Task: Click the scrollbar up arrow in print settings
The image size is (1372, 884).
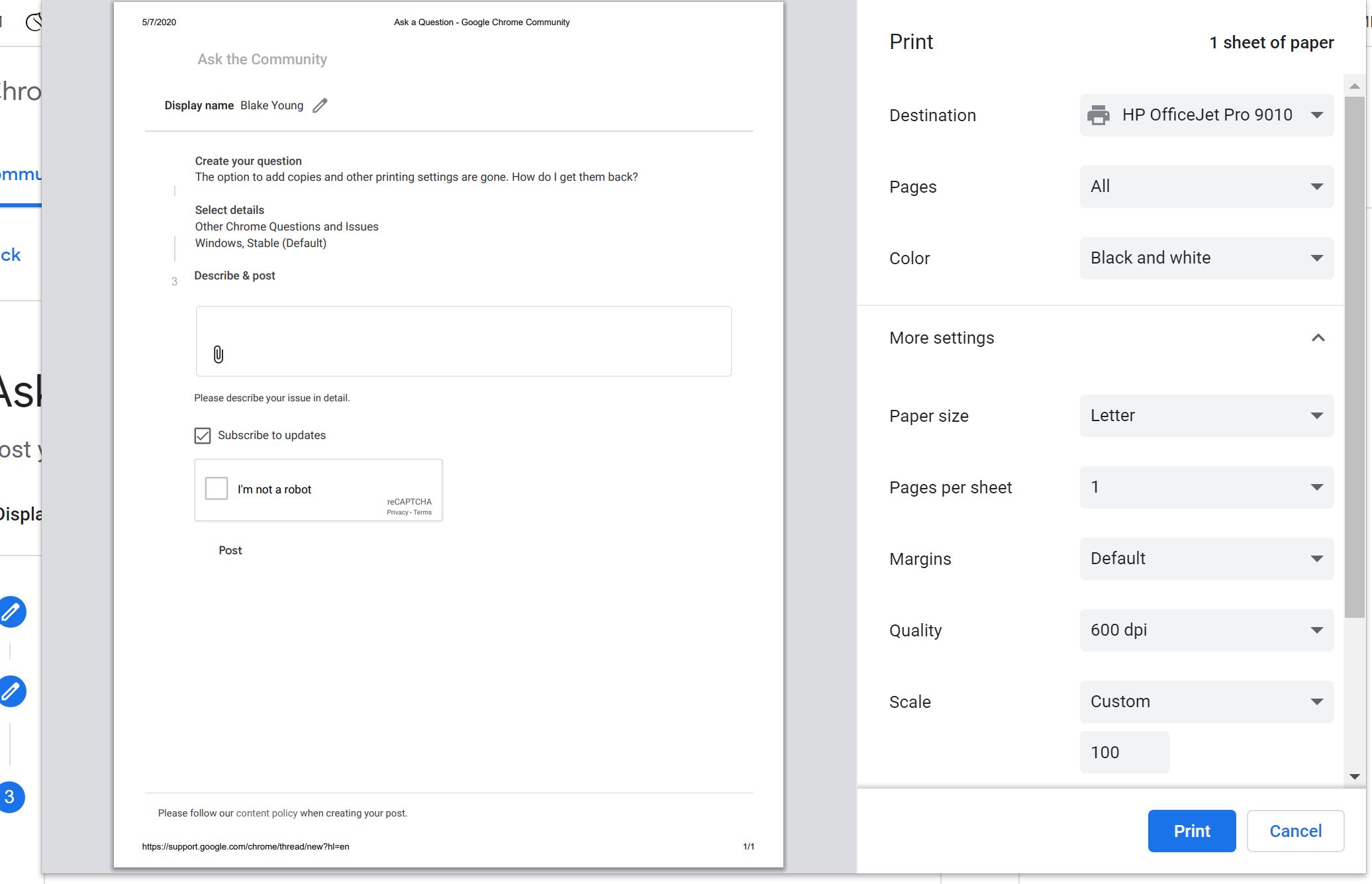Action: pyautogui.click(x=1355, y=86)
